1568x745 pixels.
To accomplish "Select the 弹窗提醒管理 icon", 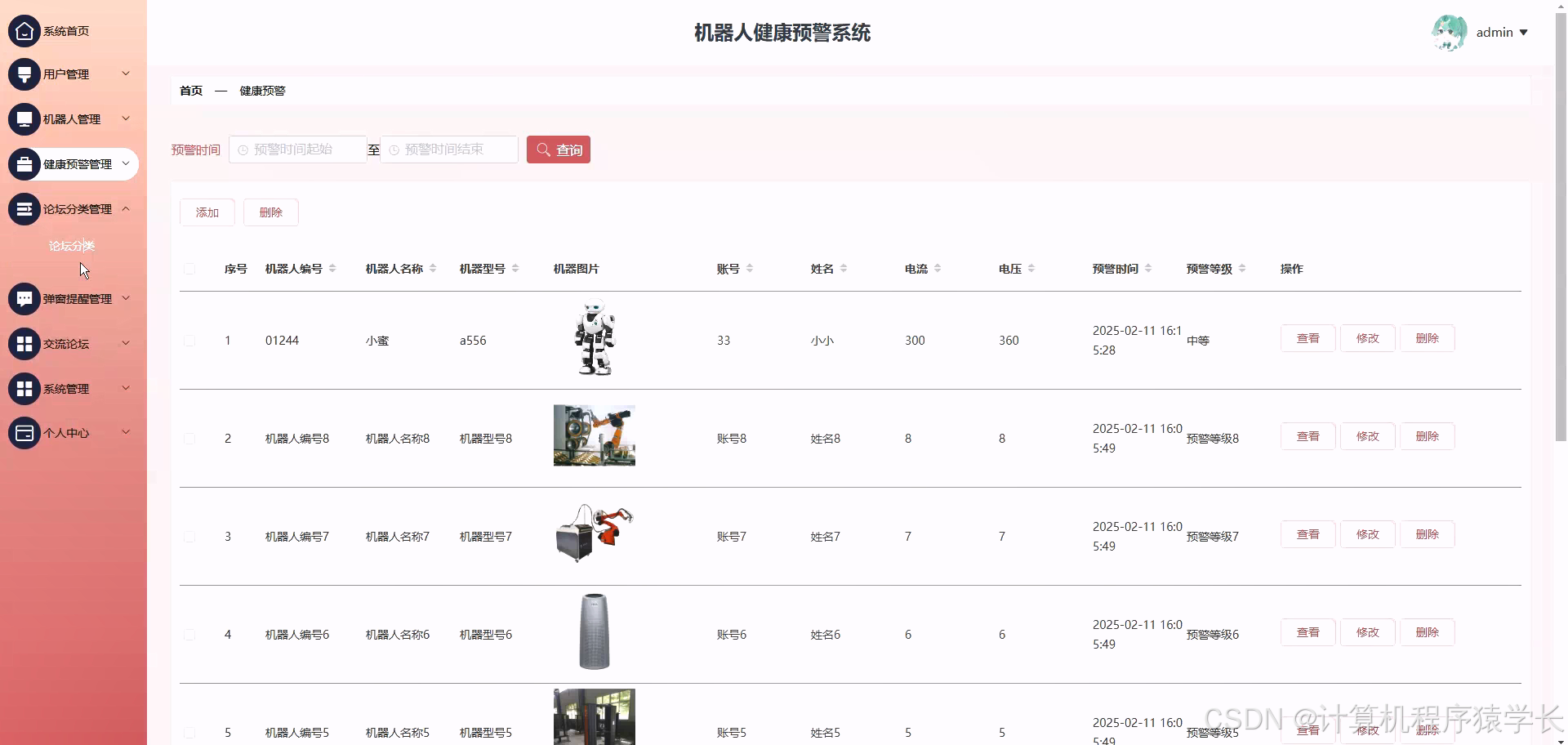I will tap(24, 298).
